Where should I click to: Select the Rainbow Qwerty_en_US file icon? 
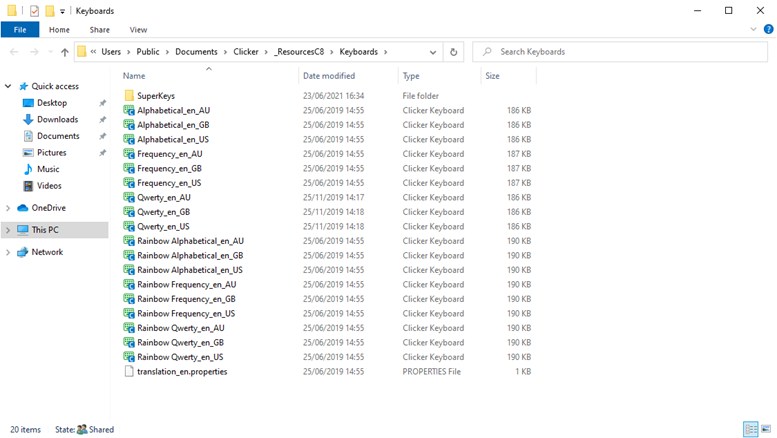pyautogui.click(x=129, y=357)
